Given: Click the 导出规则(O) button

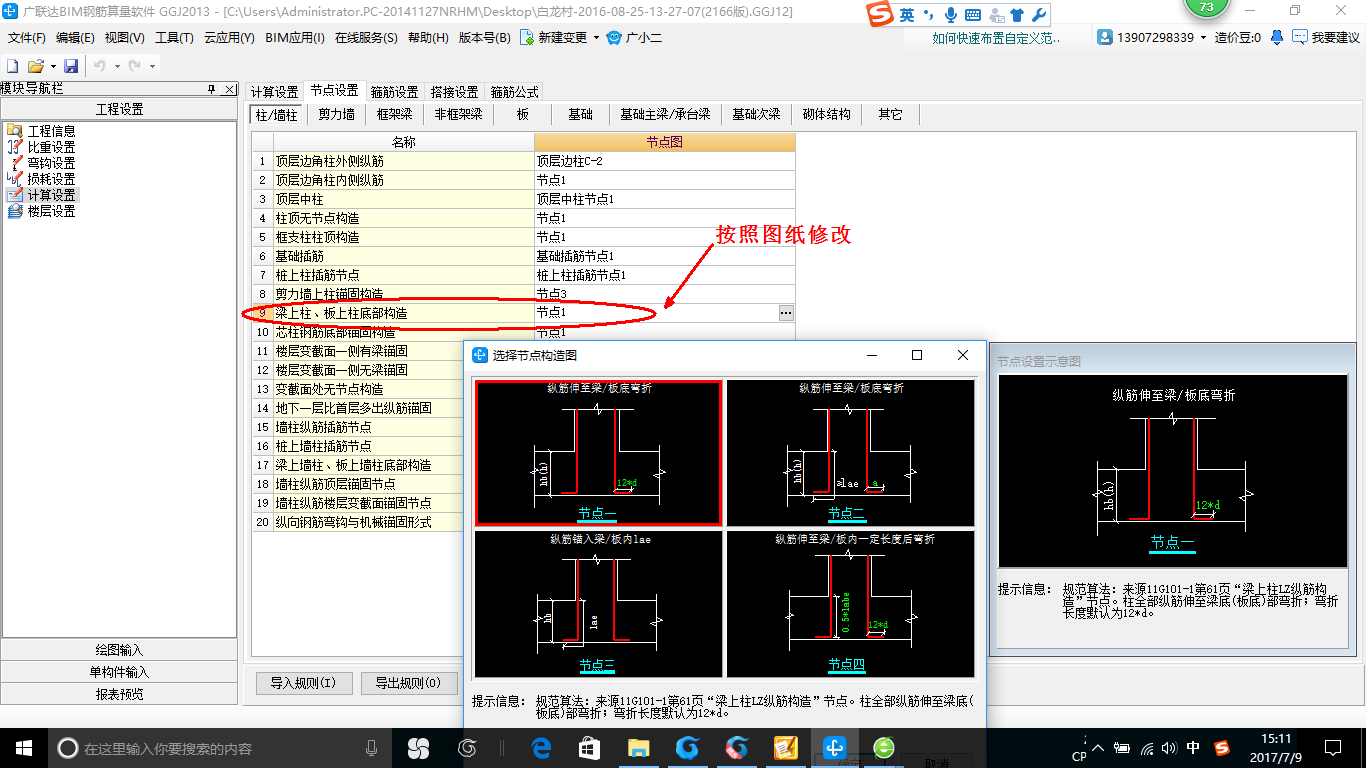Looking at the screenshot, I should pos(408,684).
